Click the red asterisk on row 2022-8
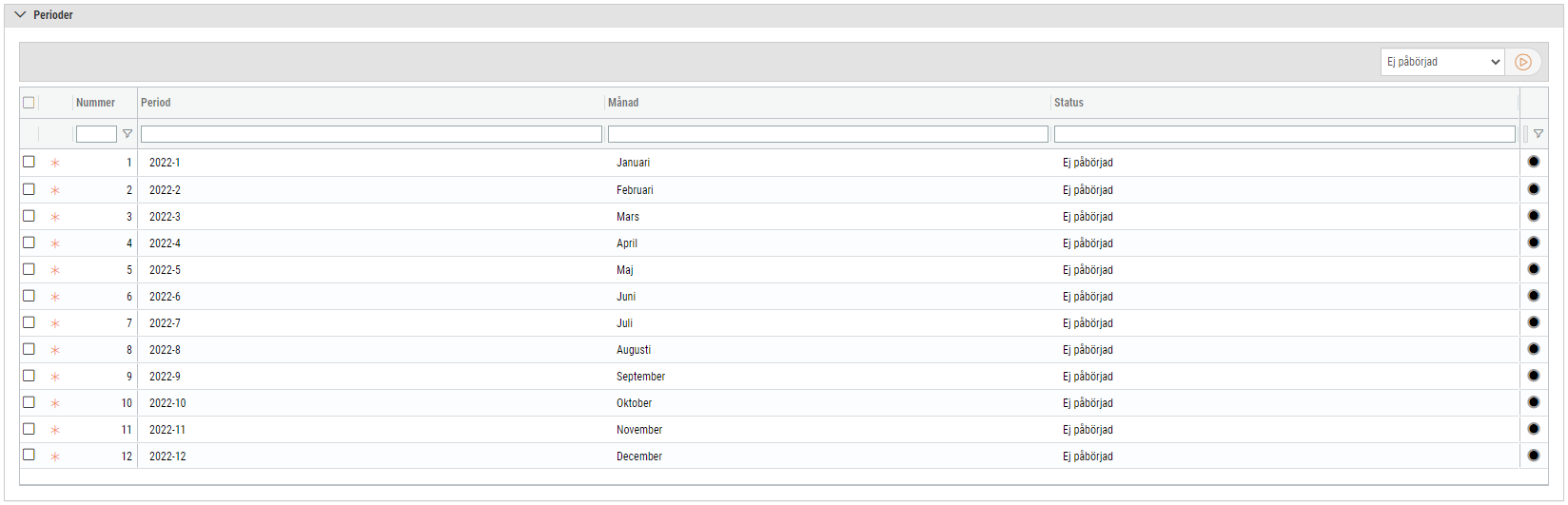Viewport: 1568px width, 505px height. coord(55,350)
